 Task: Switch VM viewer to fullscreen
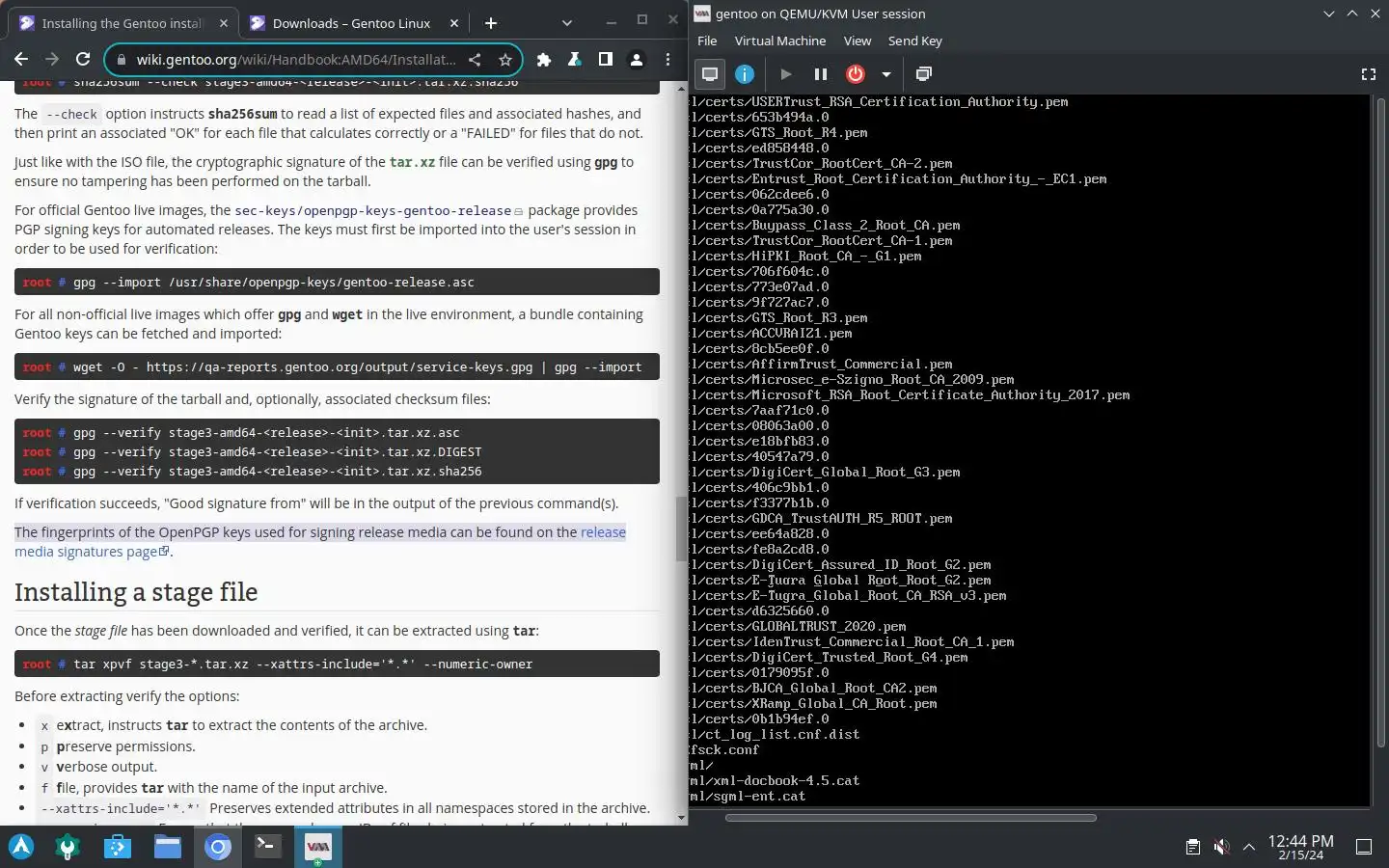[1368, 74]
